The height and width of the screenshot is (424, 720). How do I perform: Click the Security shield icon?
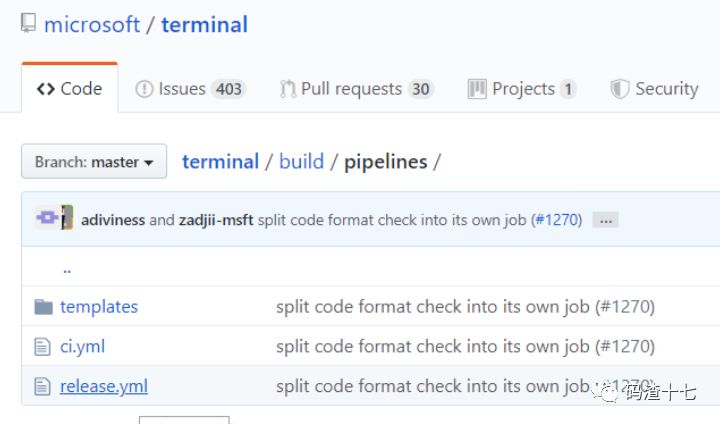point(619,89)
